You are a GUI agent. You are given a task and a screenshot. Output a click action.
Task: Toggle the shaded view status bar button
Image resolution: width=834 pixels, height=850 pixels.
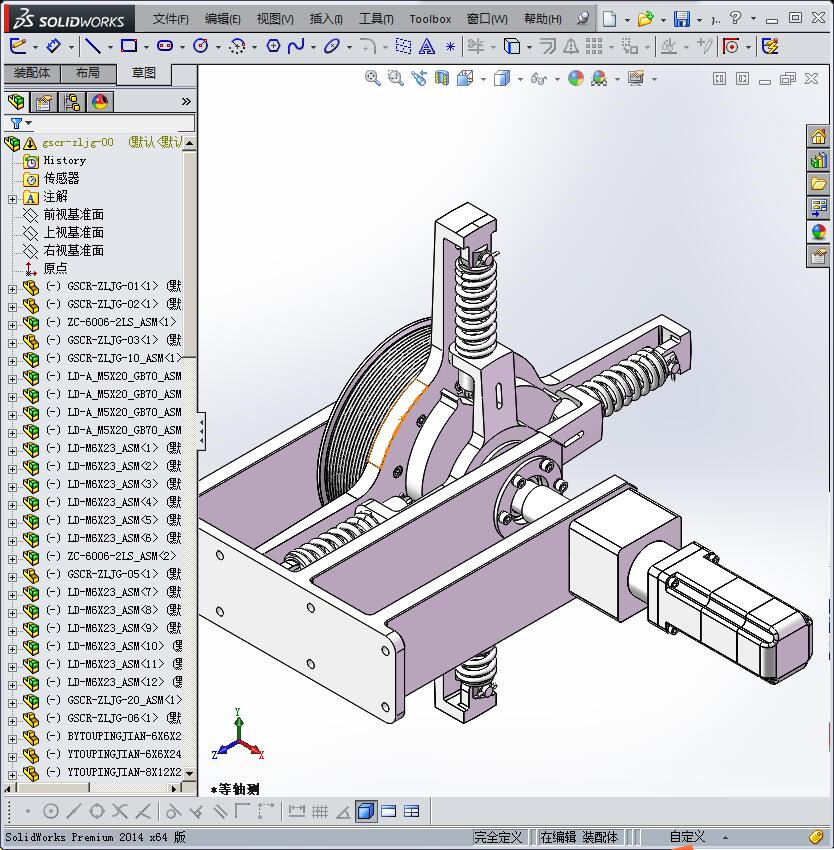tap(367, 812)
